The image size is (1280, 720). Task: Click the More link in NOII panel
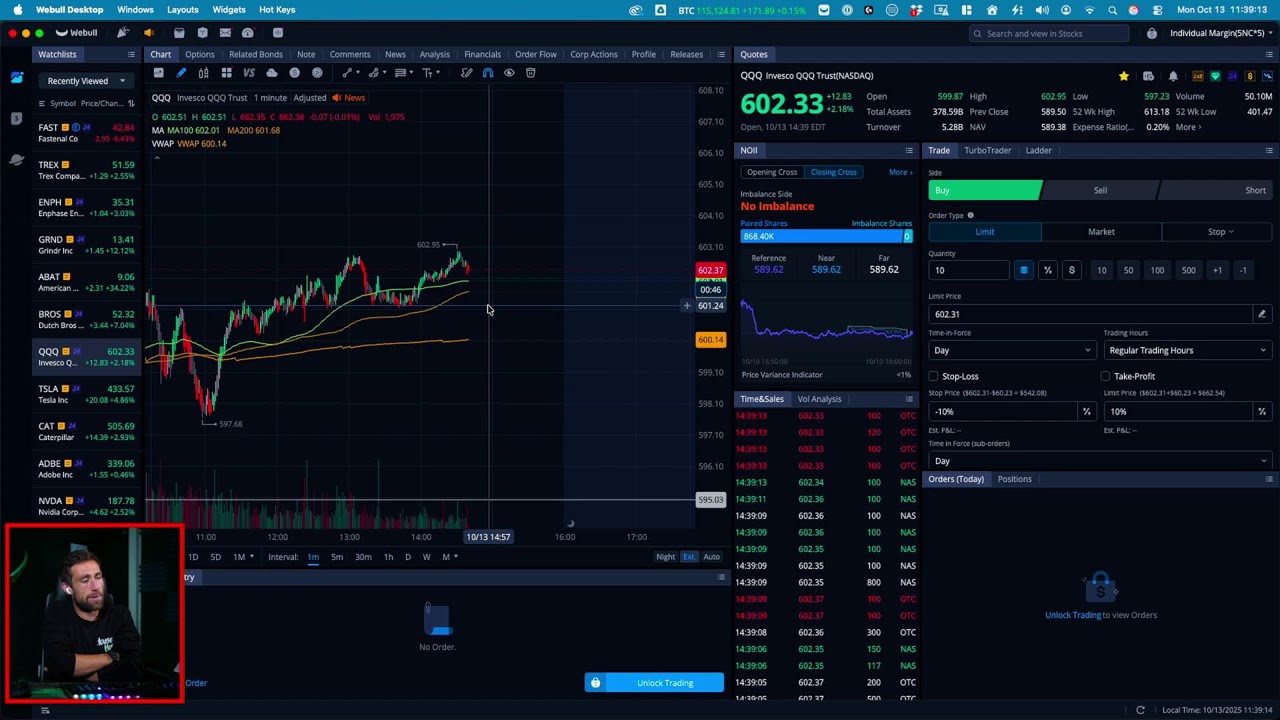point(900,172)
